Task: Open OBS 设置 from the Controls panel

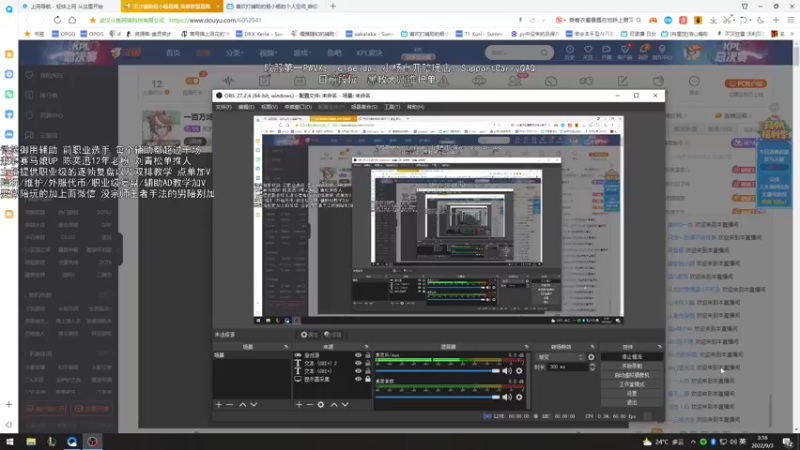Action: [x=632, y=393]
